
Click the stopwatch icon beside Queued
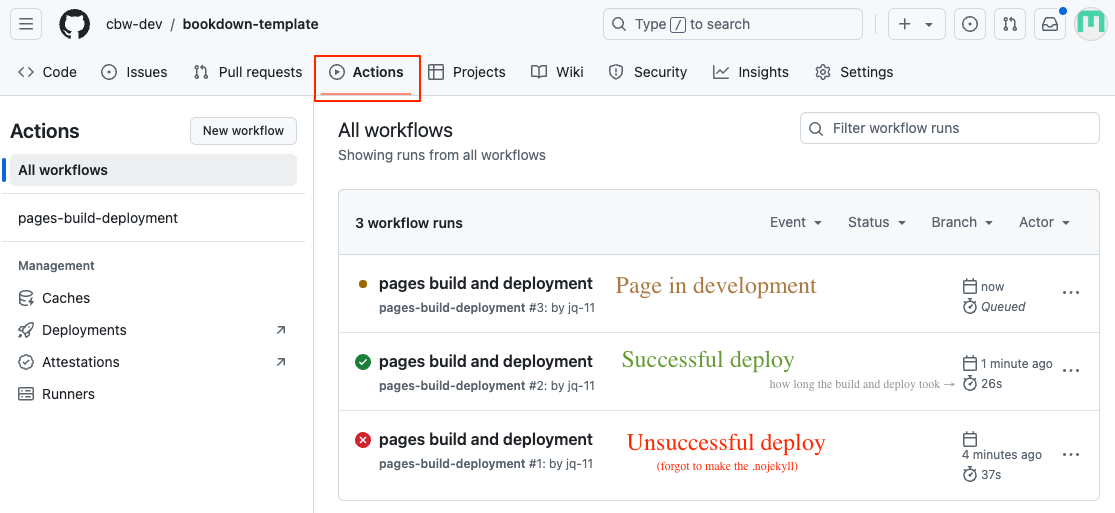click(x=969, y=307)
